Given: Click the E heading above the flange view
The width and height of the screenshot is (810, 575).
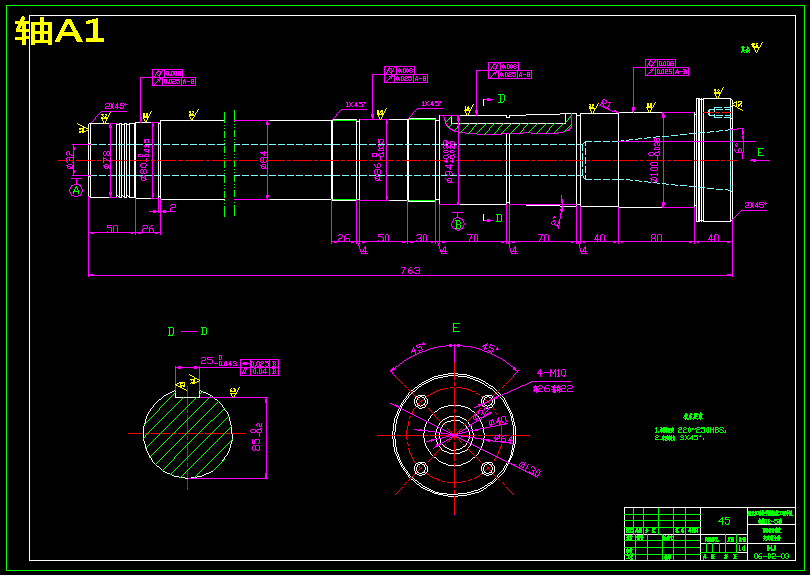Looking at the screenshot, I should [456, 328].
